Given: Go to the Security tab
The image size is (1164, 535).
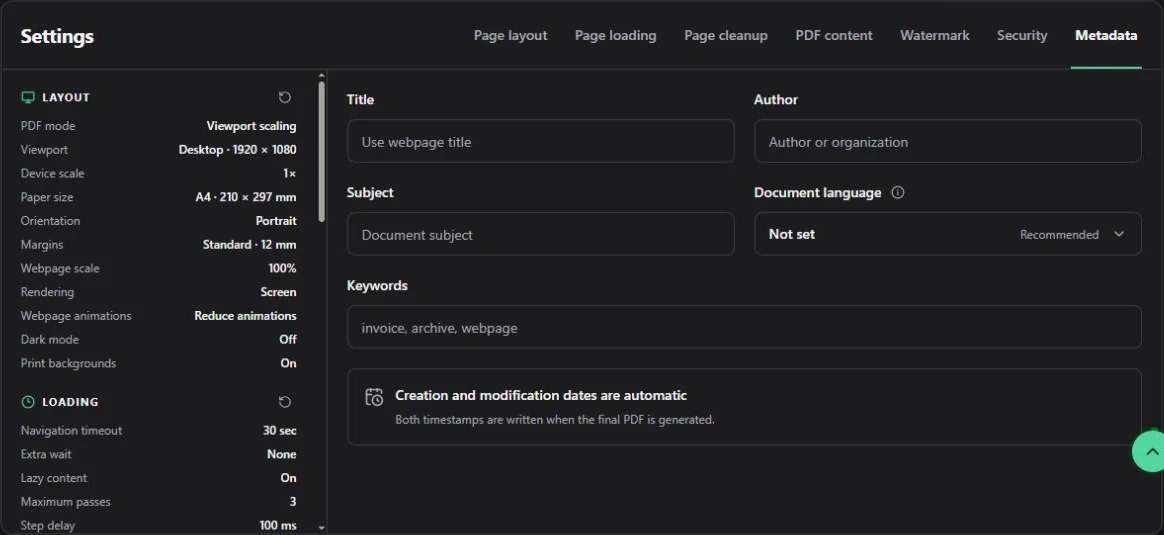Looking at the screenshot, I should point(1022,35).
